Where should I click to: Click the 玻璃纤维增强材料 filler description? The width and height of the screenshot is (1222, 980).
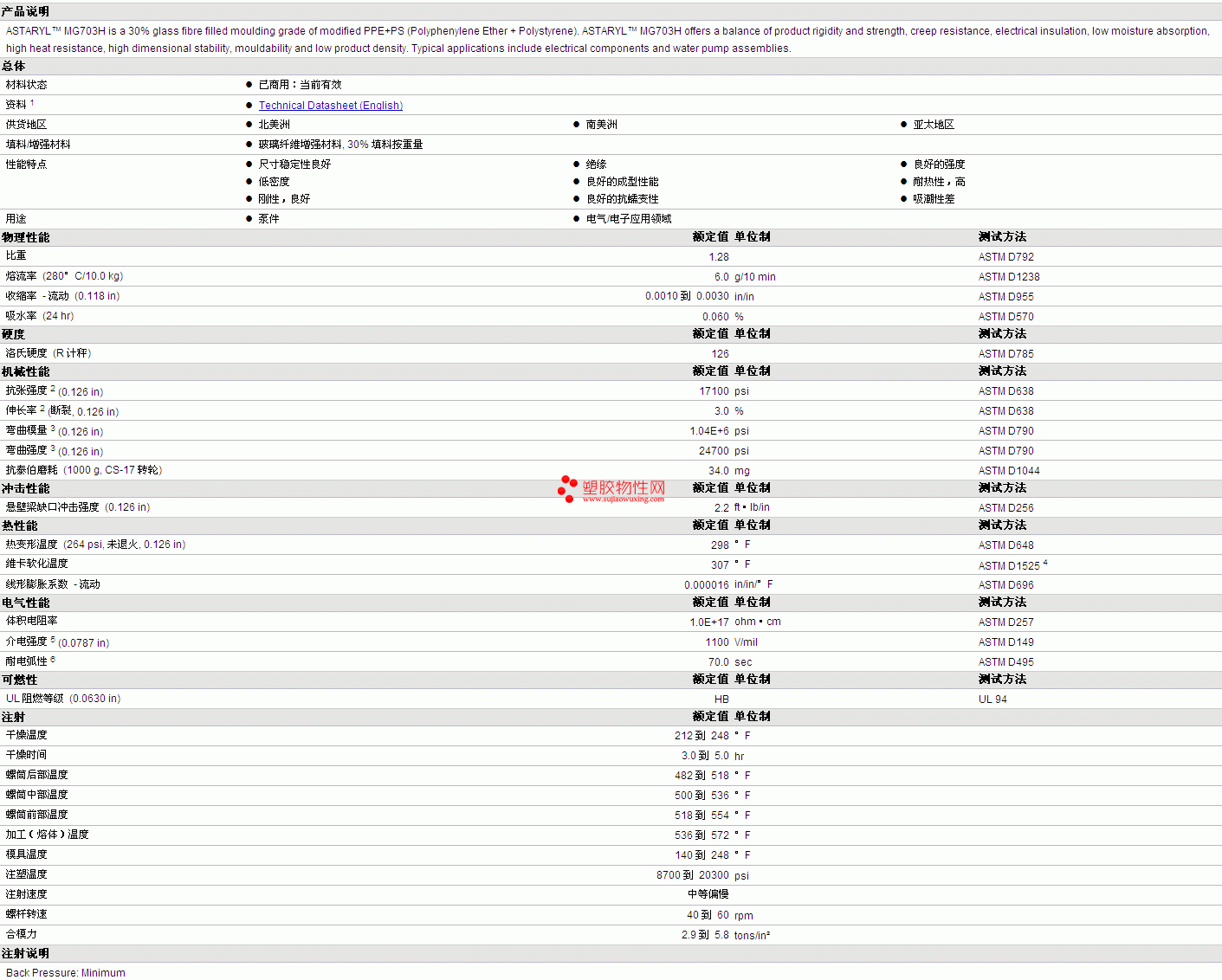pyautogui.click(x=340, y=145)
